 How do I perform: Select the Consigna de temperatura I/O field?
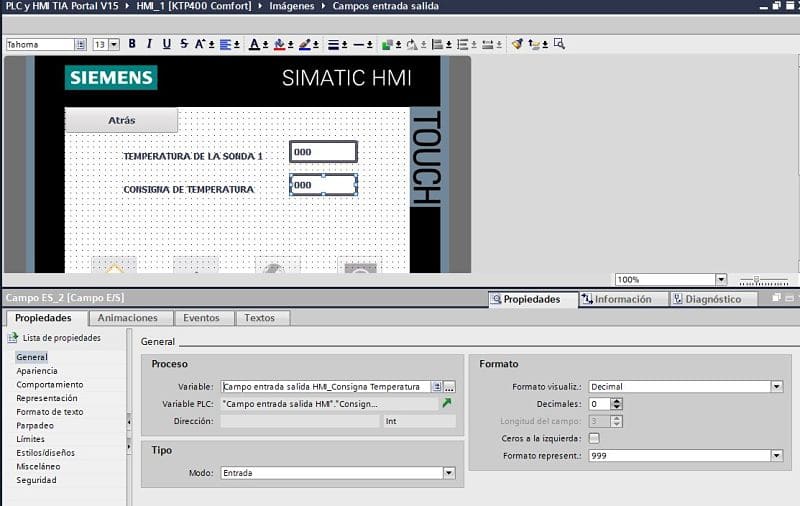pyautogui.click(x=323, y=185)
